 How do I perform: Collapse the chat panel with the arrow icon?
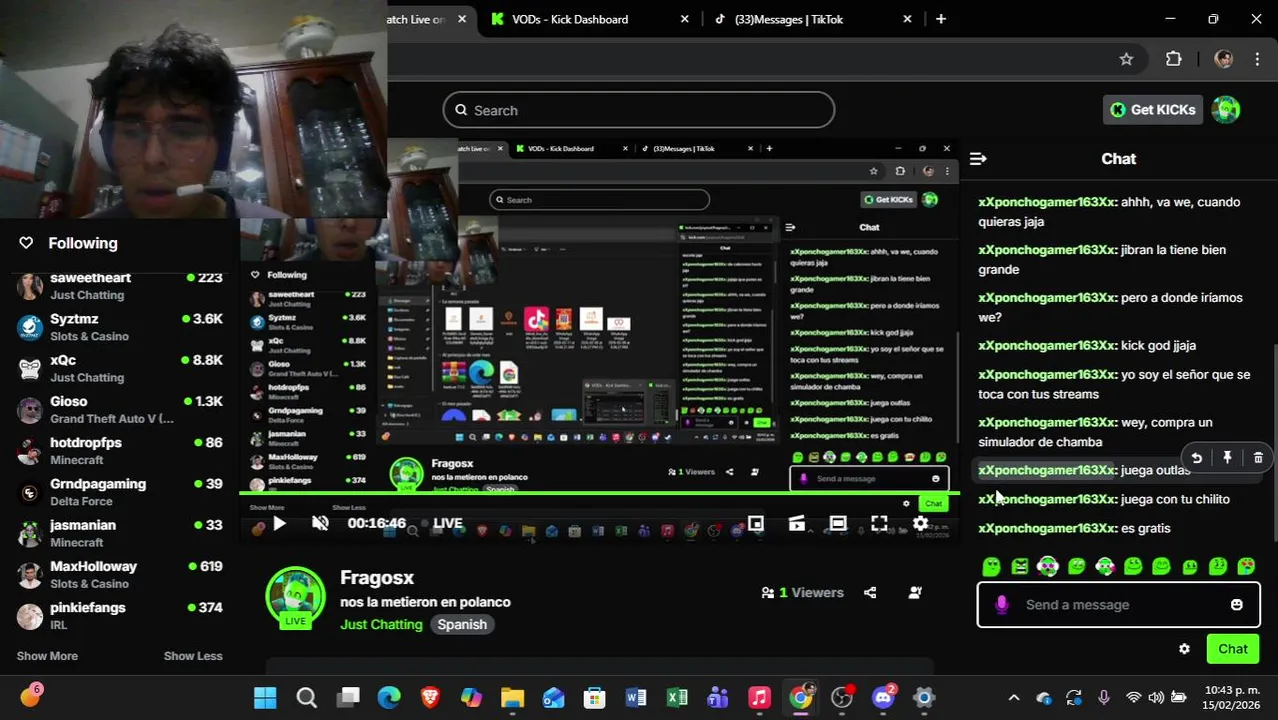click(978, 159)
